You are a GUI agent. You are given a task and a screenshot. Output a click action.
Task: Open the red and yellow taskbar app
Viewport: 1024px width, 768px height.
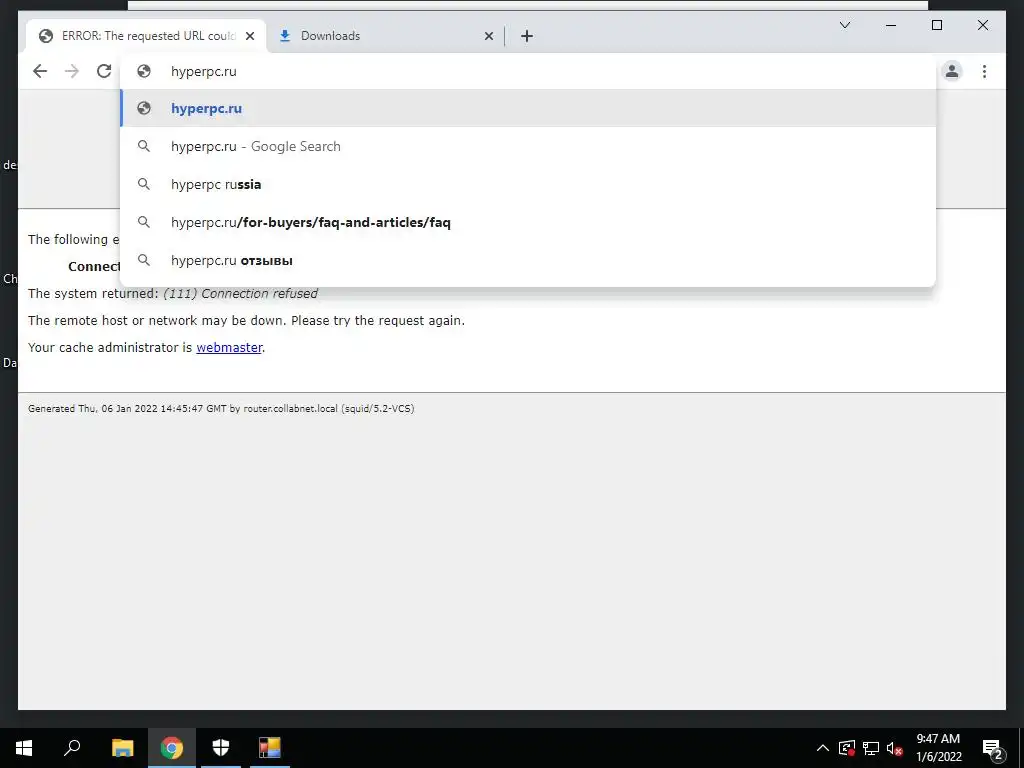tap(270, 748)
